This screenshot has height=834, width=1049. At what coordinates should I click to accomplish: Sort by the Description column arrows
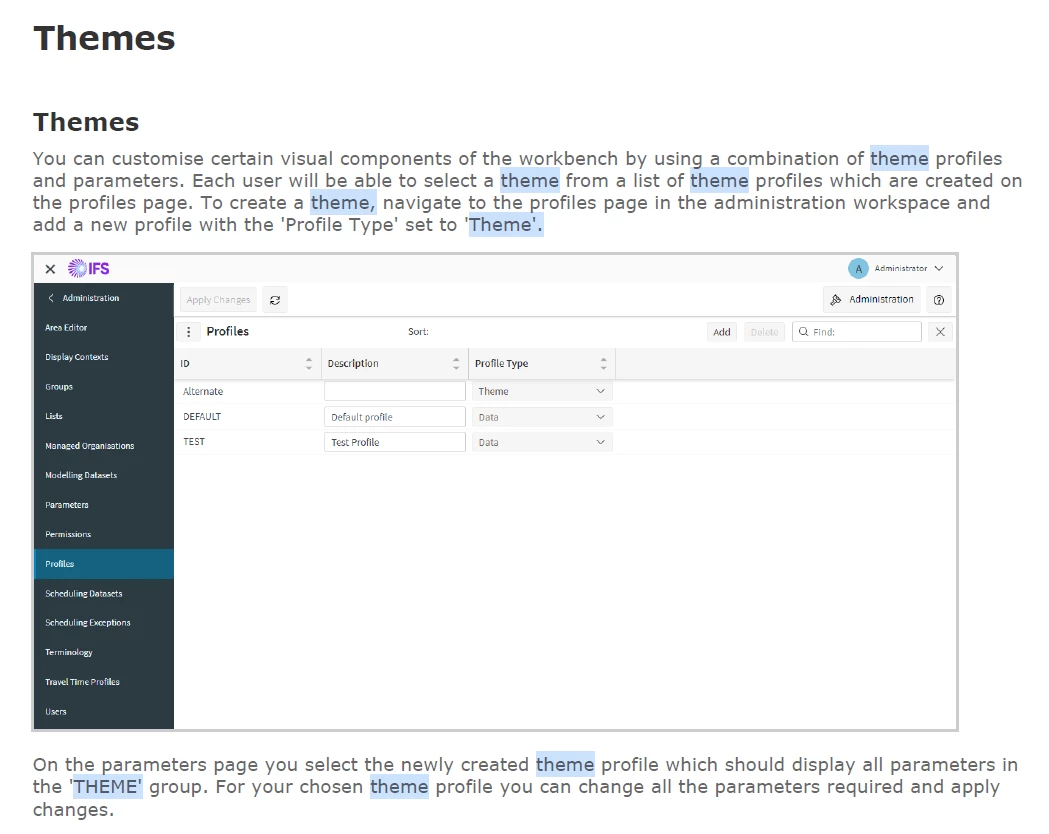click(456, 363)
